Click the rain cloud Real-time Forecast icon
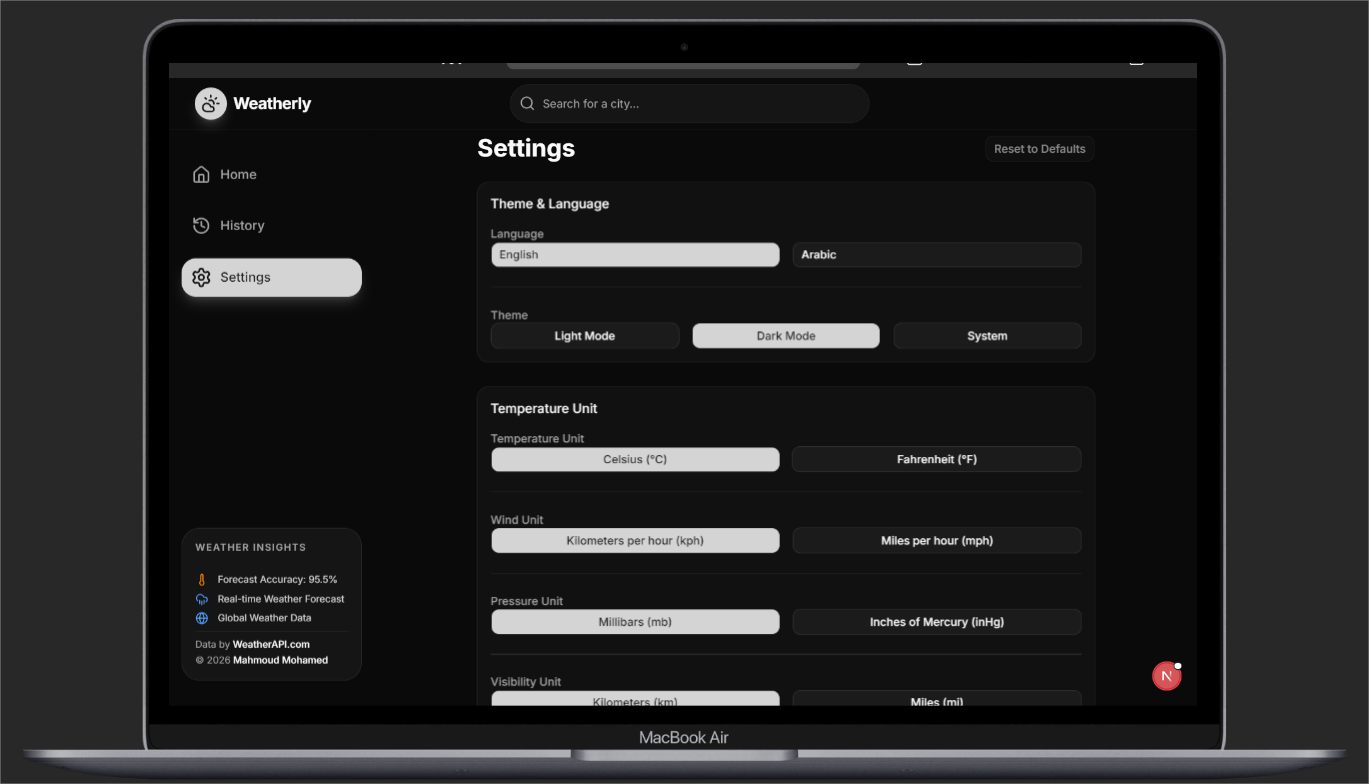The width and height of the screenshot is (1369, 784). click(202, 599)
